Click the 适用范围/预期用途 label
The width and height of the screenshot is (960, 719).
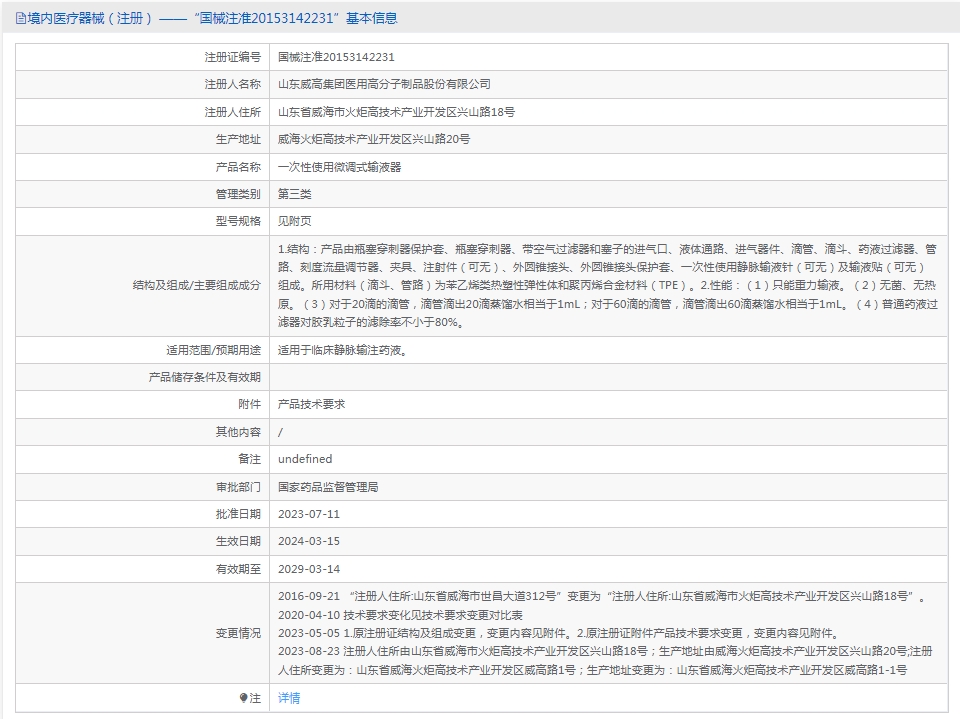[x=213, y=350]
